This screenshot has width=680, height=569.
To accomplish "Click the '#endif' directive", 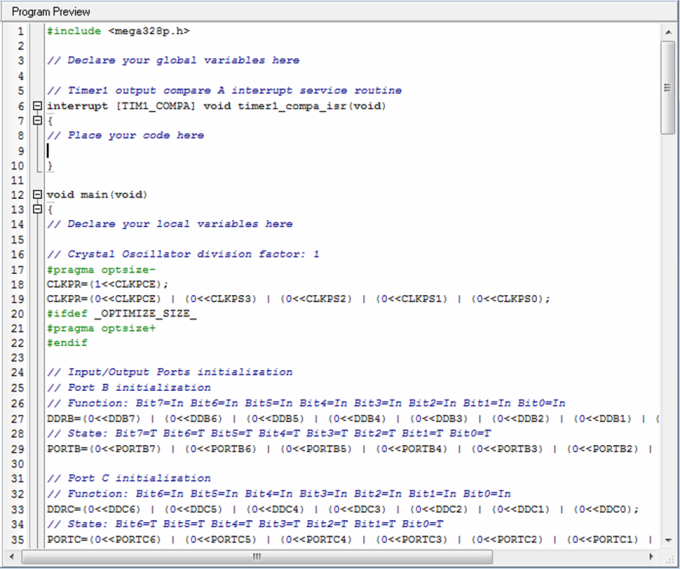I will click(x=67, y=343).
